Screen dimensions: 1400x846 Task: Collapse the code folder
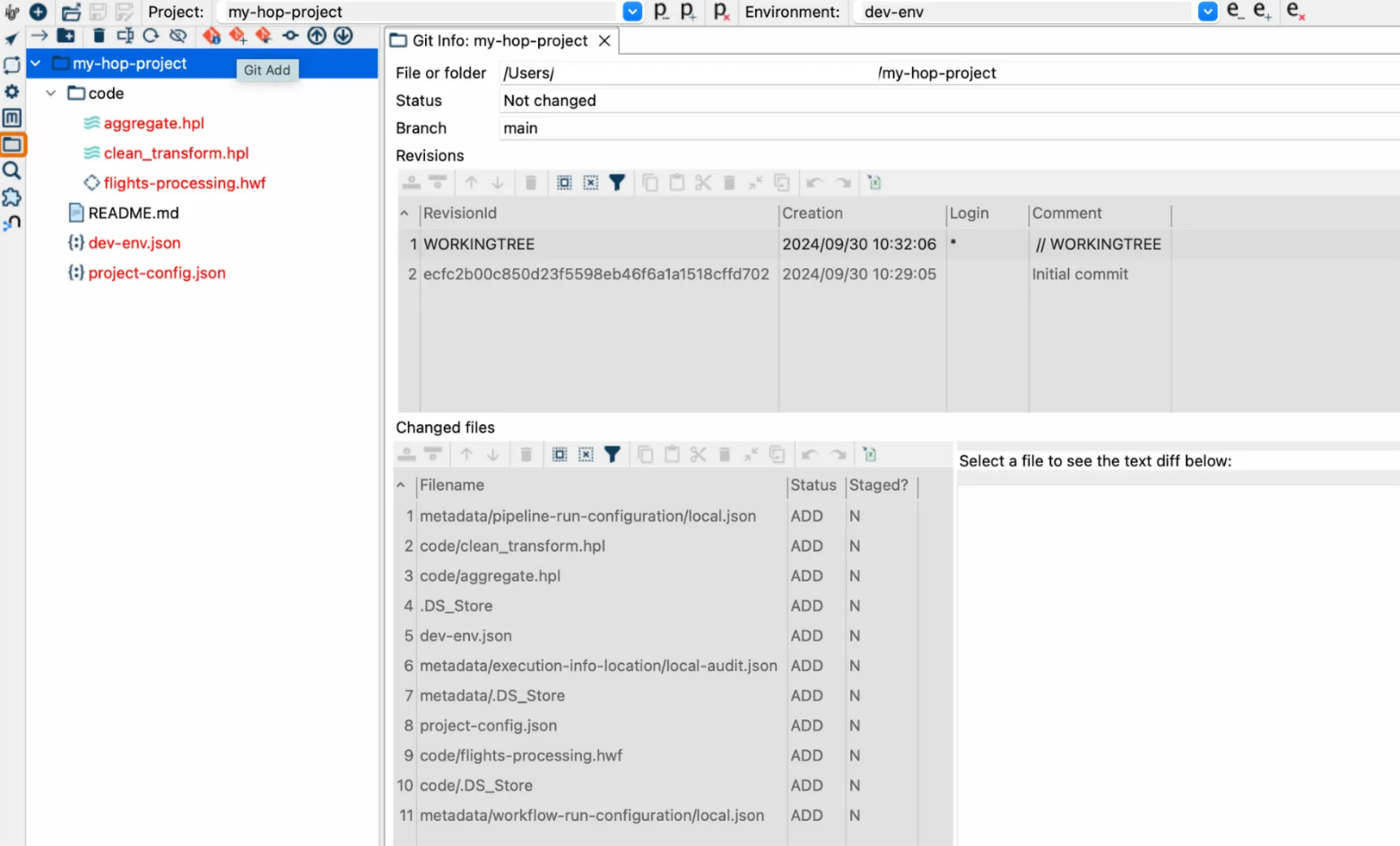(x=51, y=93)
